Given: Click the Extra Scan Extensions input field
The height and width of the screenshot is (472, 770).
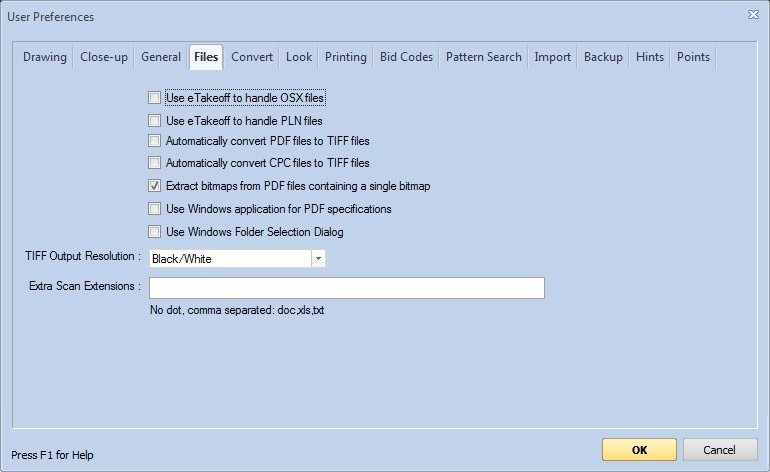Looking at the screenshot, I should pos(347,288).
